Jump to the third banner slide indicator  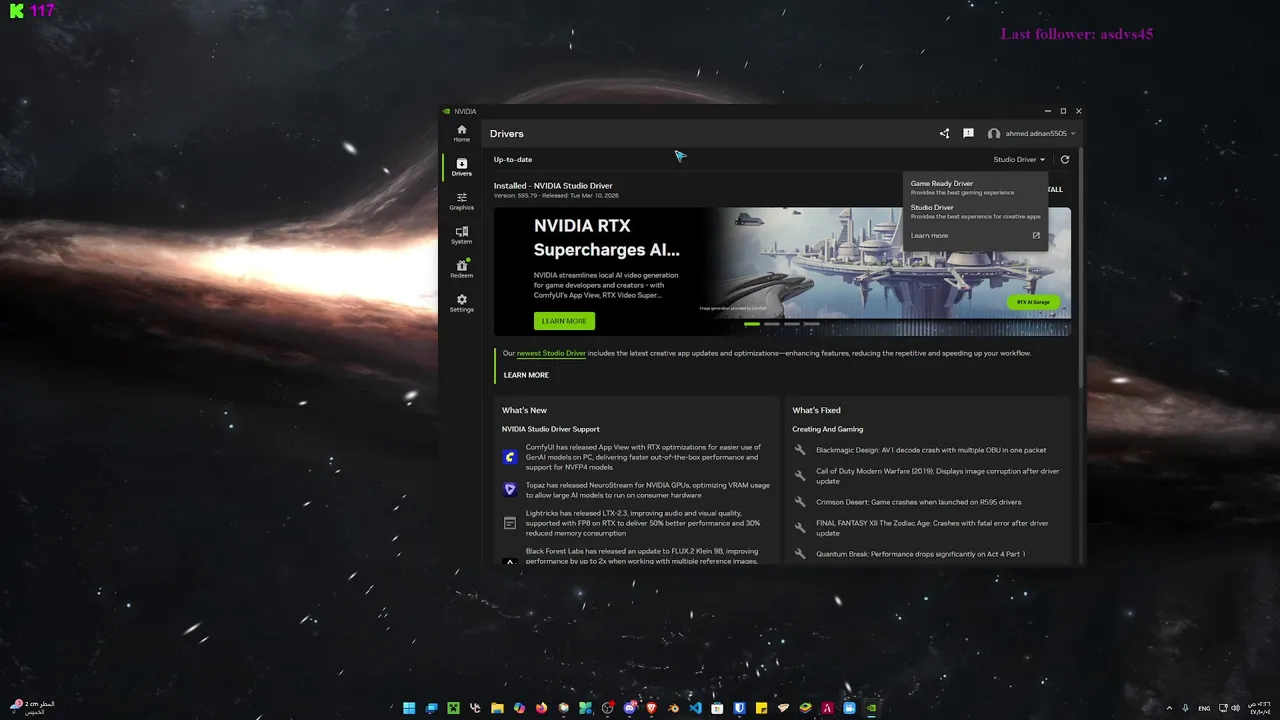(x=792, y=324)
